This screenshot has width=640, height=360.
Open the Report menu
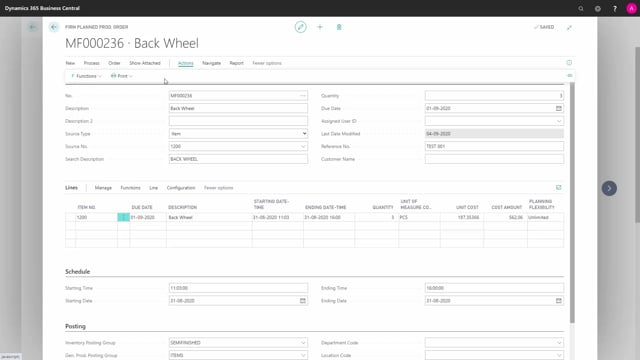click(236, 63)
